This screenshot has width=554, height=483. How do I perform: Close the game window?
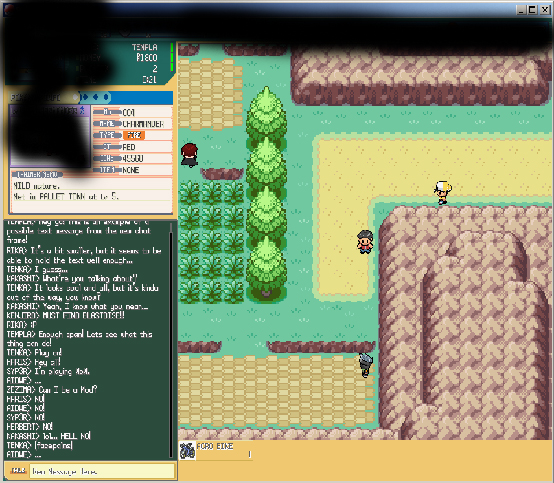544,10
